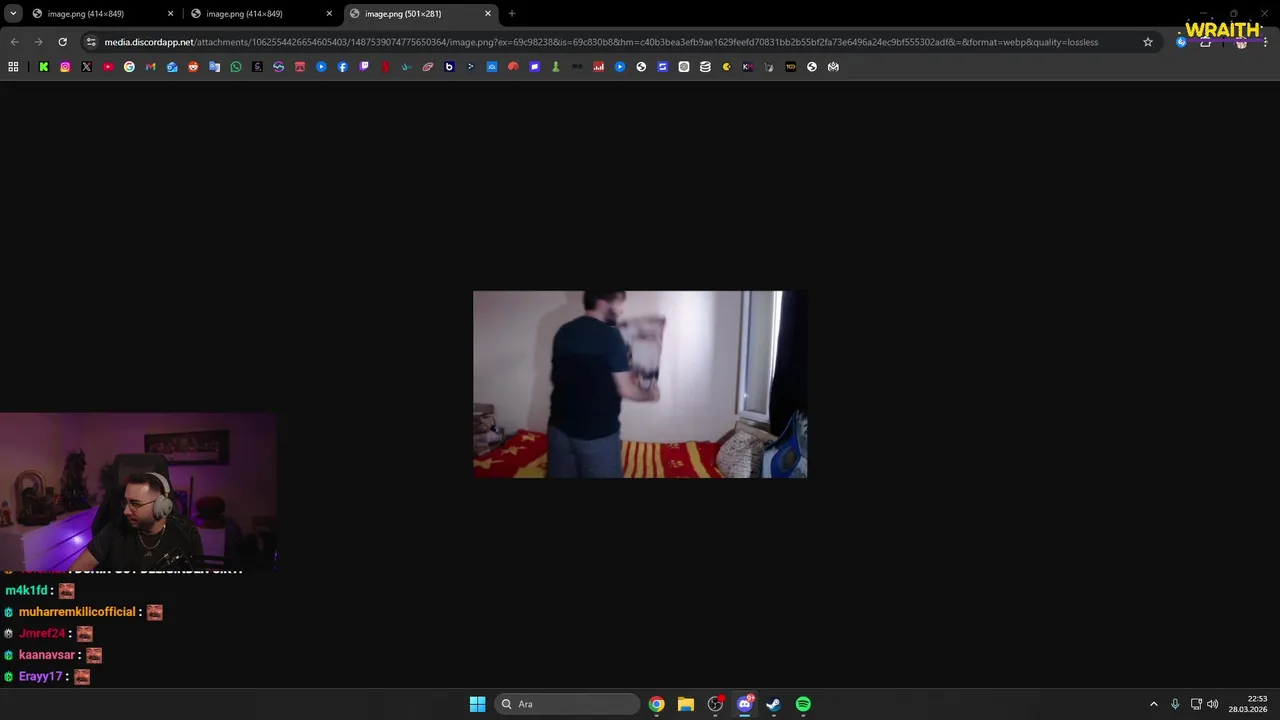Click username m4k1fd in chat
Image resolution: width=1280 pixels, height=720 pixels.
[26, 590]
